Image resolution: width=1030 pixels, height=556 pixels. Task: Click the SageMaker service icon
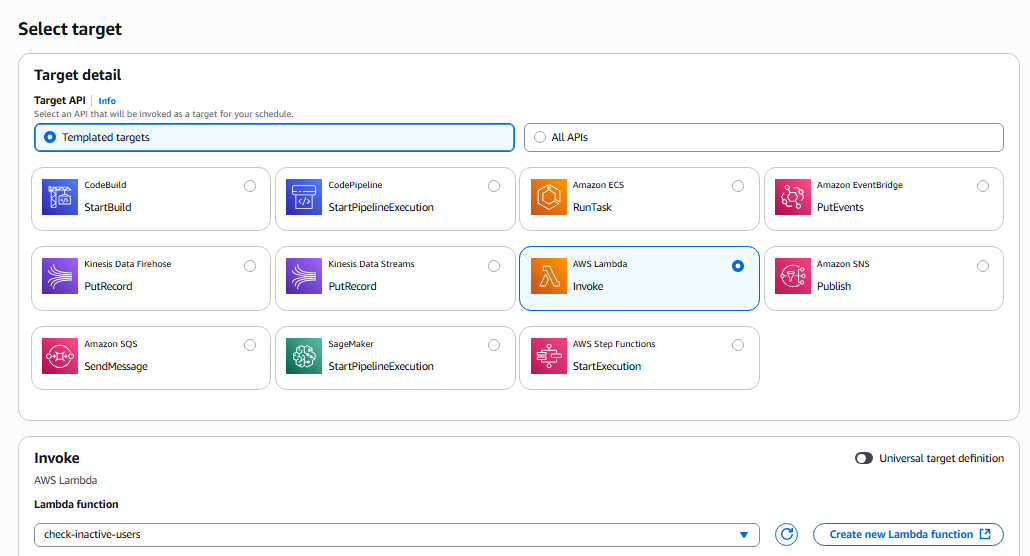(304, 356)
